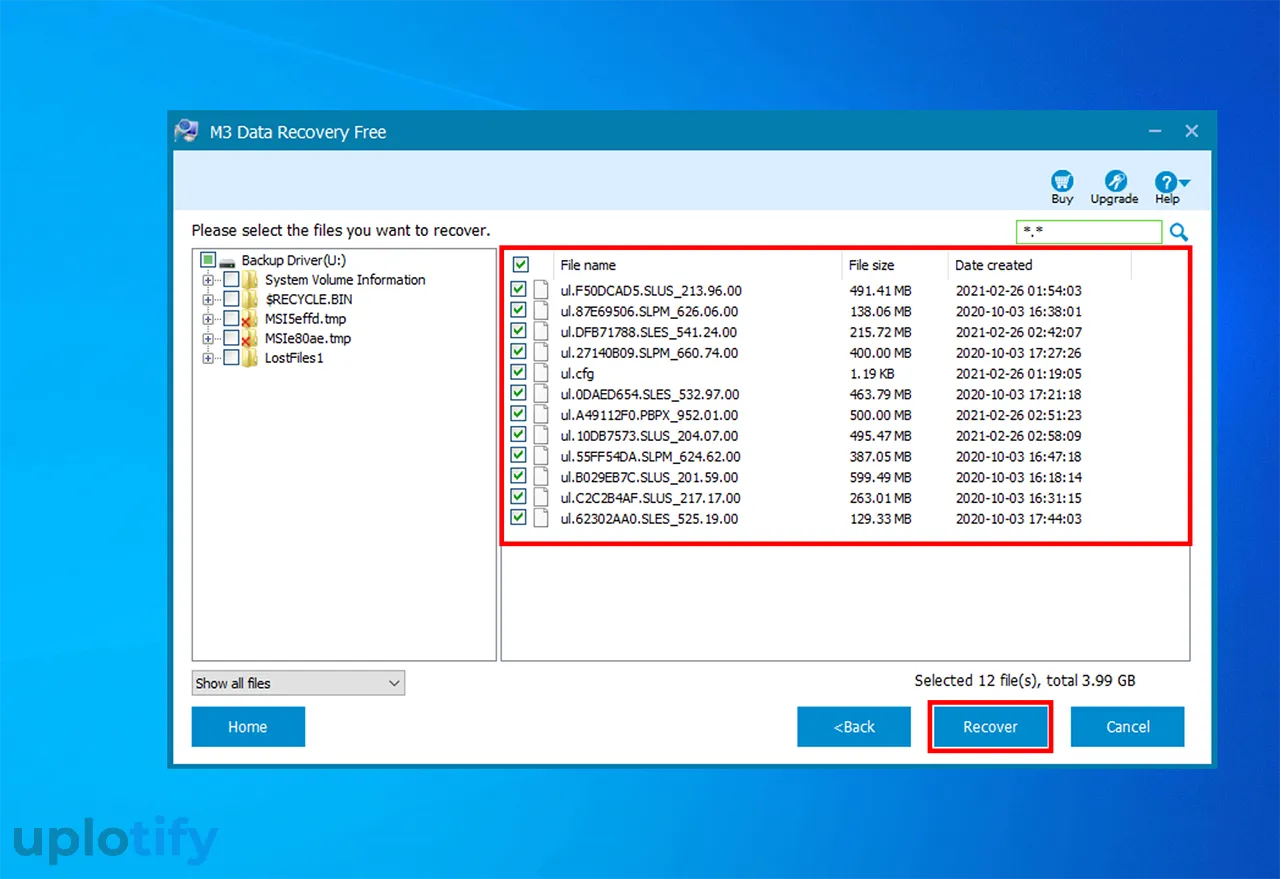The height and width of the screenshot is (879, 1280).
Task: Uncheck ul.0DAED654.SLES_532.97.00 checkbox
Action: point(518,394)
